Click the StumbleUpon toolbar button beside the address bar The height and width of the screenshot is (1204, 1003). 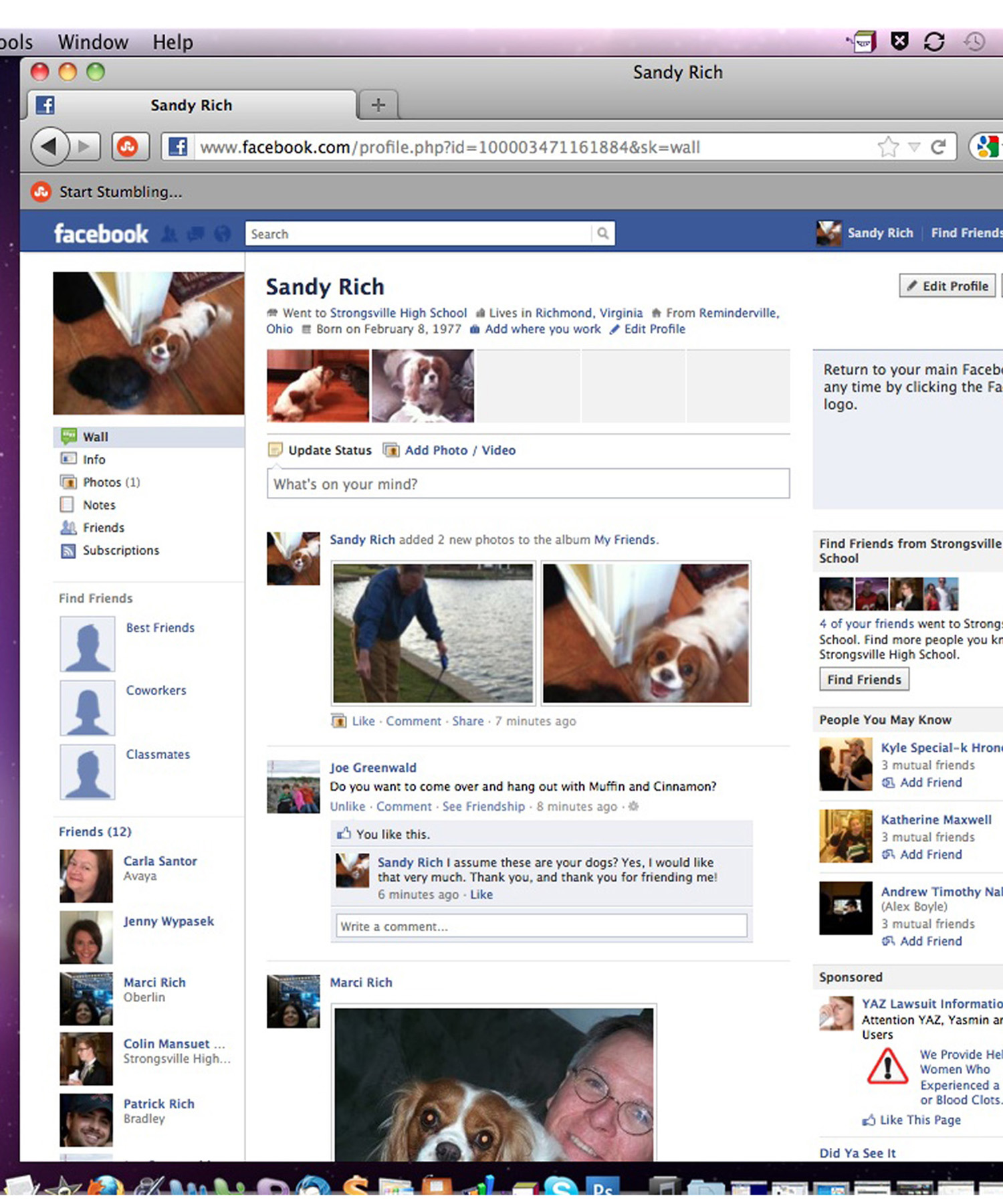pyautogui.click(x=128, y=146)
